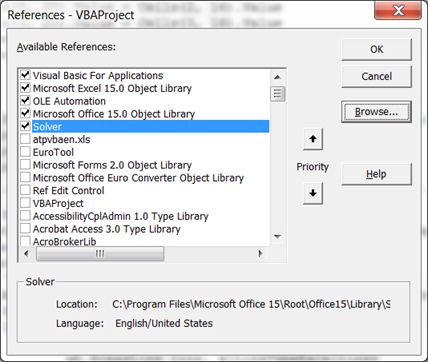Select OLE Automation row text

coord(69,101)
